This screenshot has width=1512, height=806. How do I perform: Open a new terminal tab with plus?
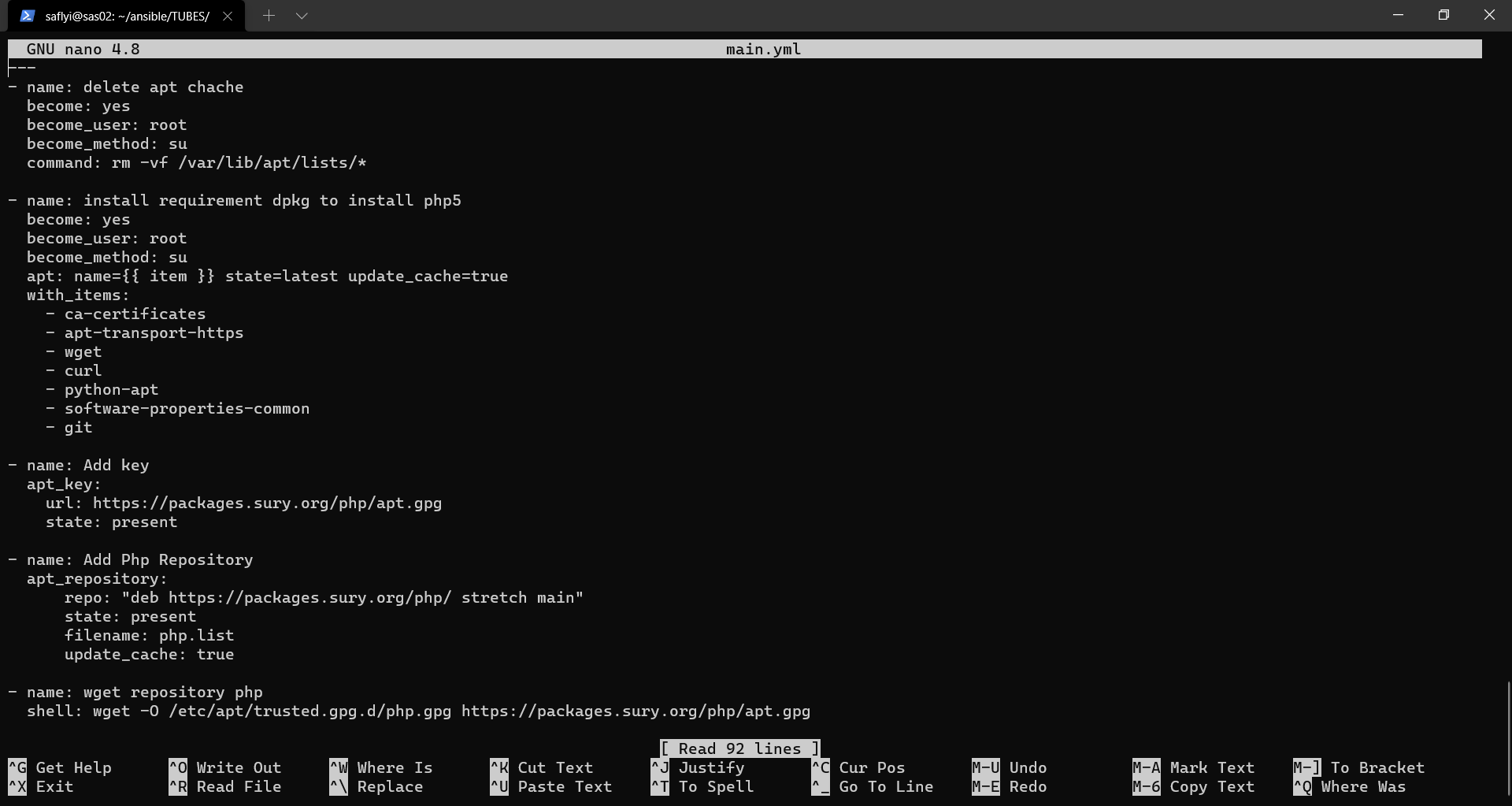(x=269, y=16)
